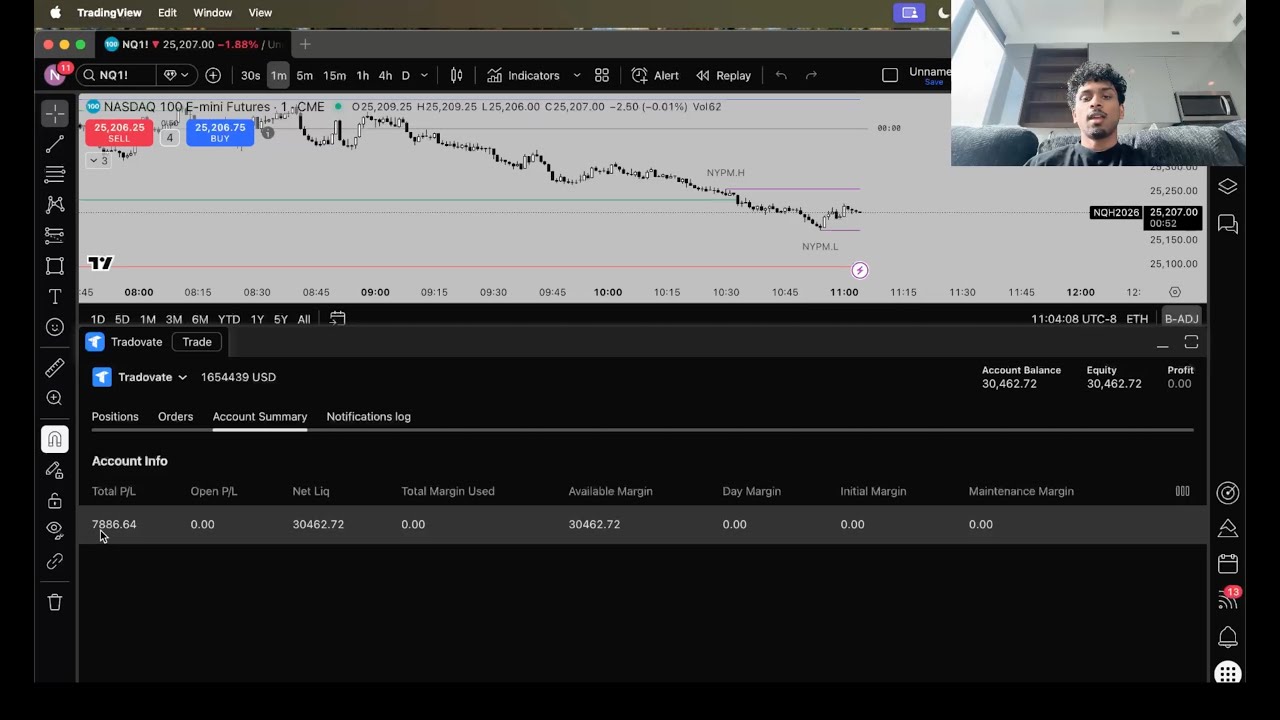Screen dimensions: 1280x720
Task: Open the View menu
Action: [260, 12]
